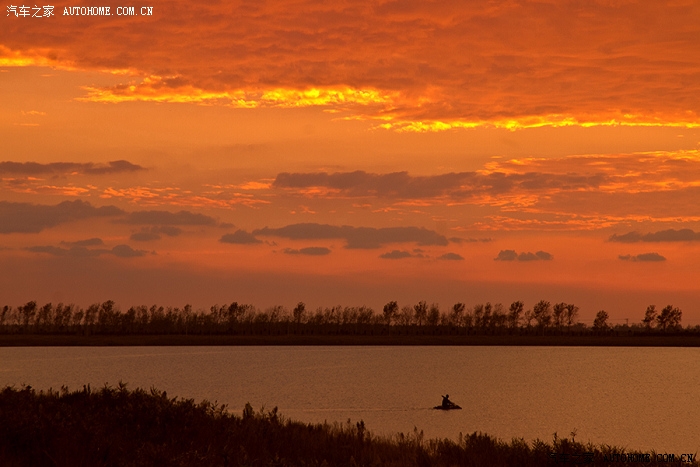Click the 汽车之家 watermark text at bottom-right
The height and width of the screenshot is (467, 700).
coord(572,458)
